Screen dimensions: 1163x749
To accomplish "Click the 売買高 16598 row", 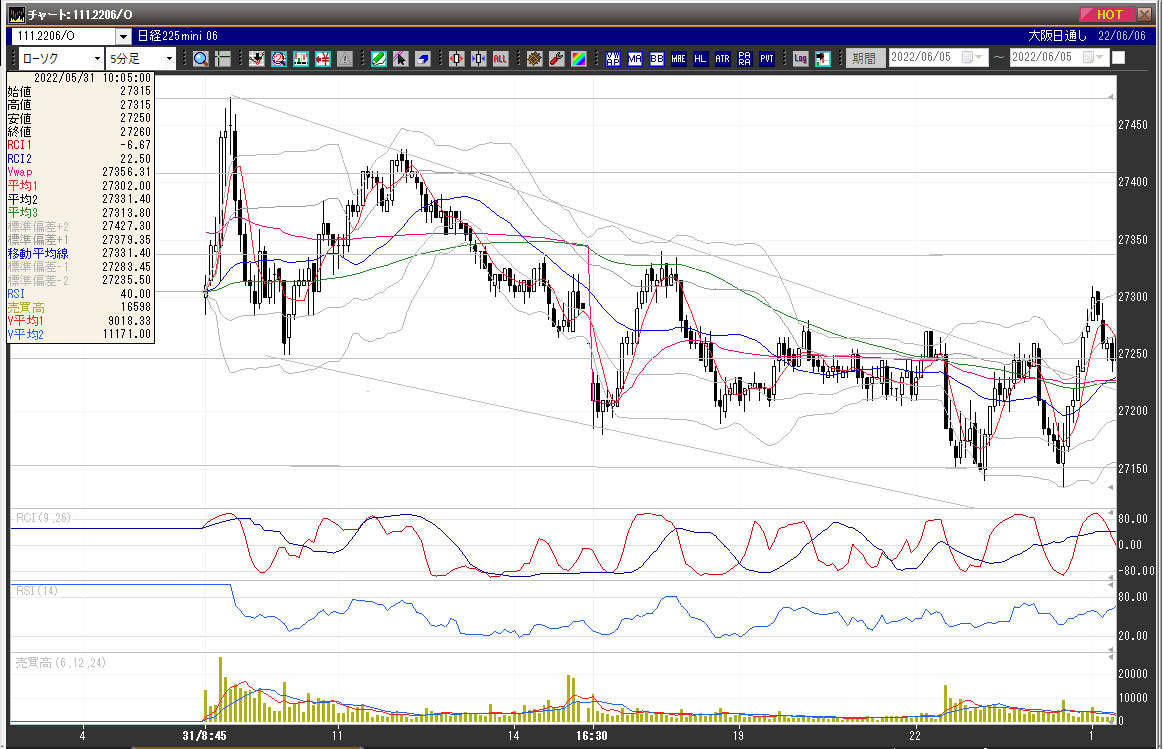I will tap(79, 307).
